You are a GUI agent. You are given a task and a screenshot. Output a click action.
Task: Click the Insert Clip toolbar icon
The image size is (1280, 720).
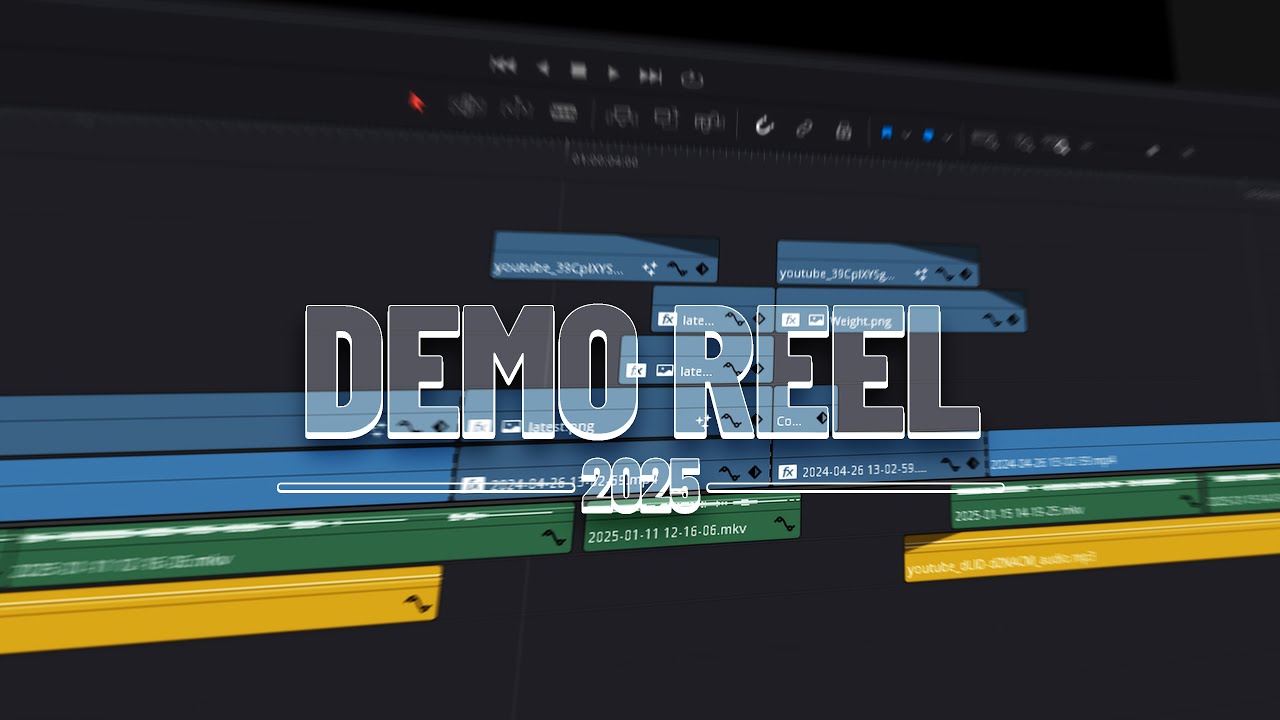click(622, 116)
